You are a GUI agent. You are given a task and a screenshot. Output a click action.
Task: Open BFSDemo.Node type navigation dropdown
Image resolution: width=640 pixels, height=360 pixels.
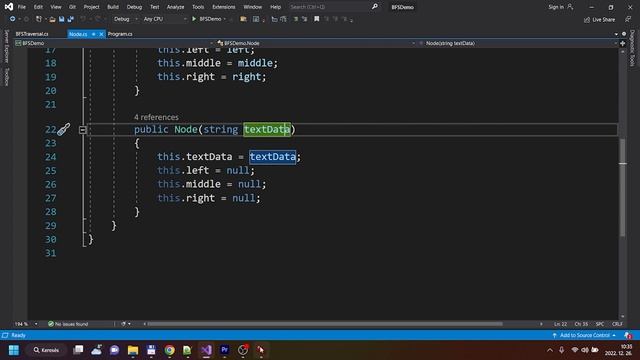coord(316,43)
